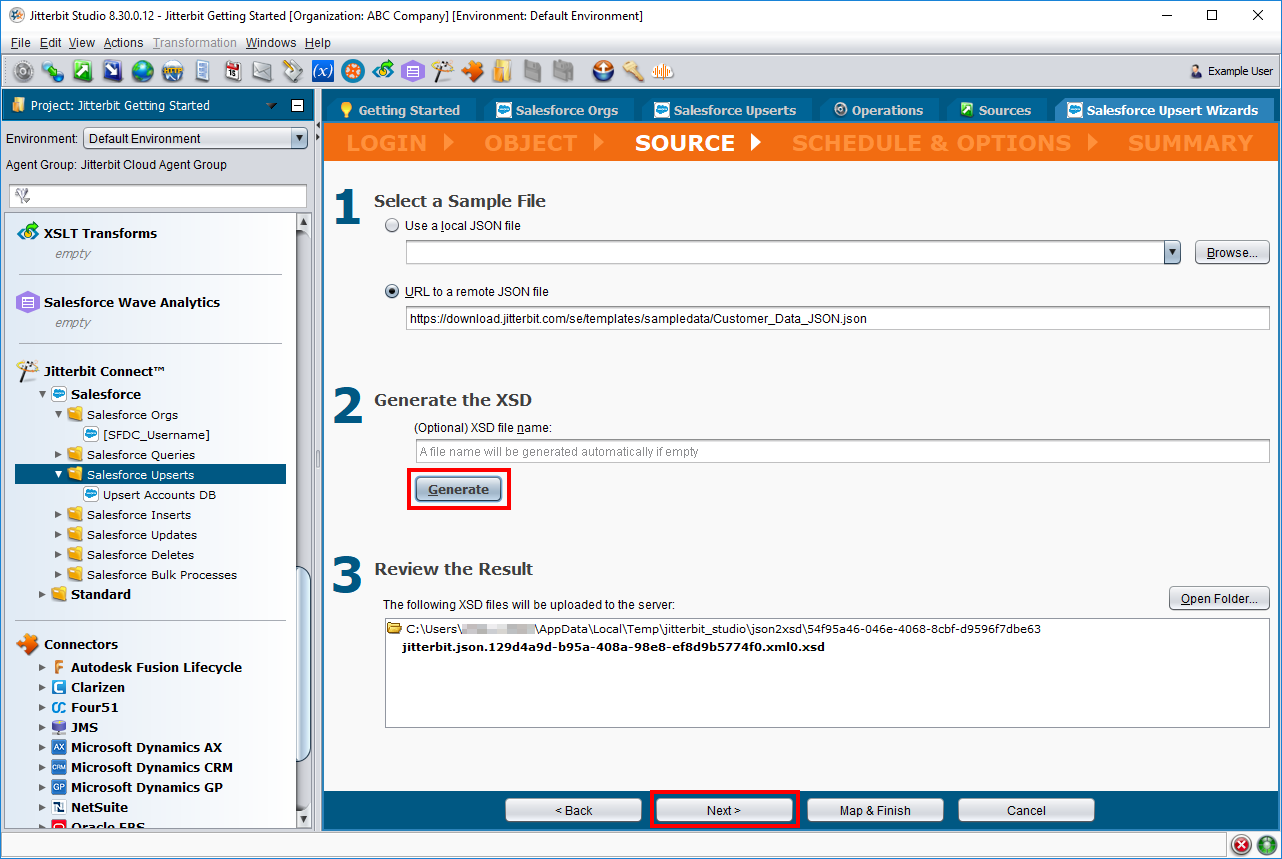Open the Default Environment dropdown
The image size is (1282, 859).
[x=196, y=139]
